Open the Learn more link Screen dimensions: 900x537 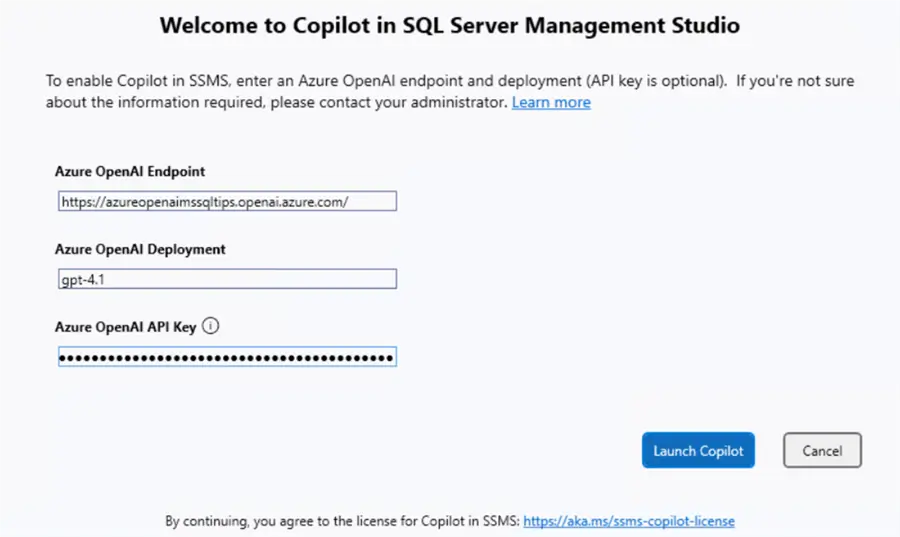[x=551, y=102]
